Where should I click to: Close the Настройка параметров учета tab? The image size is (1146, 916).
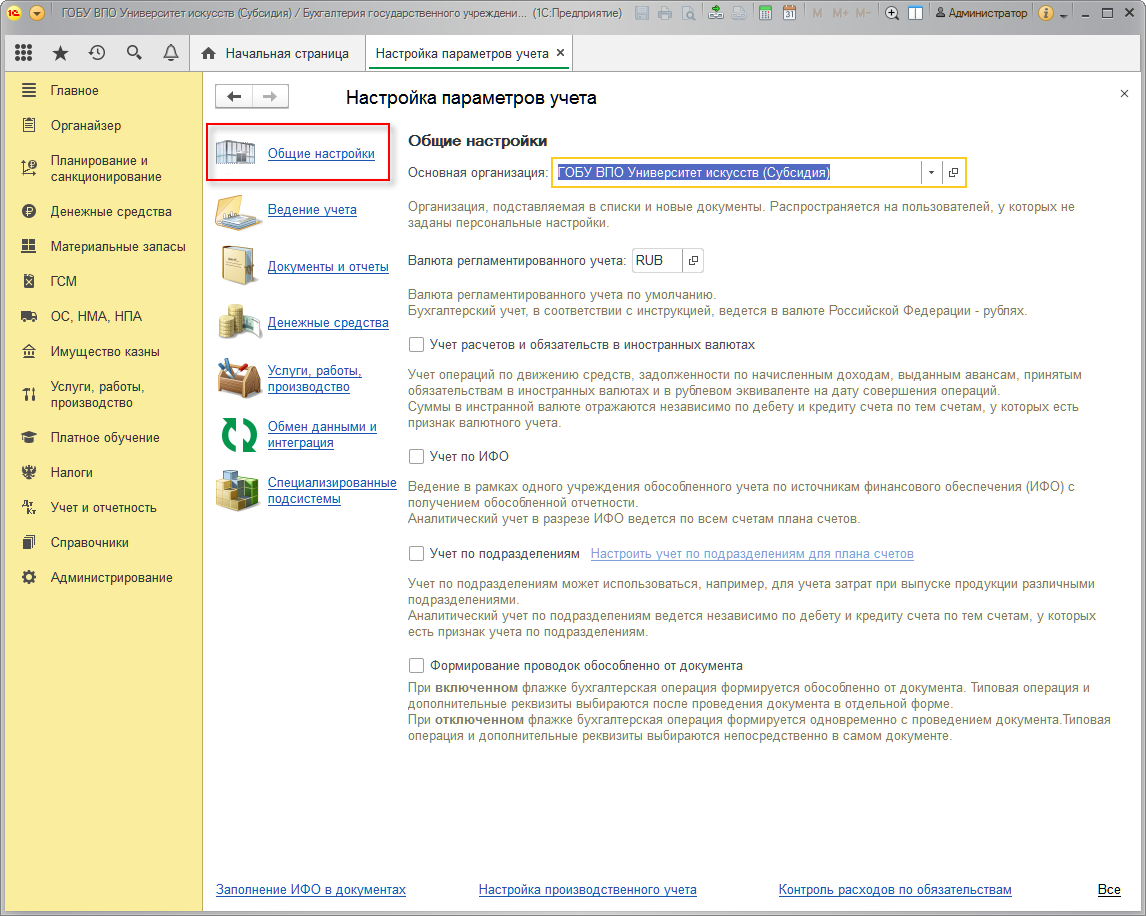coord(561,53)
